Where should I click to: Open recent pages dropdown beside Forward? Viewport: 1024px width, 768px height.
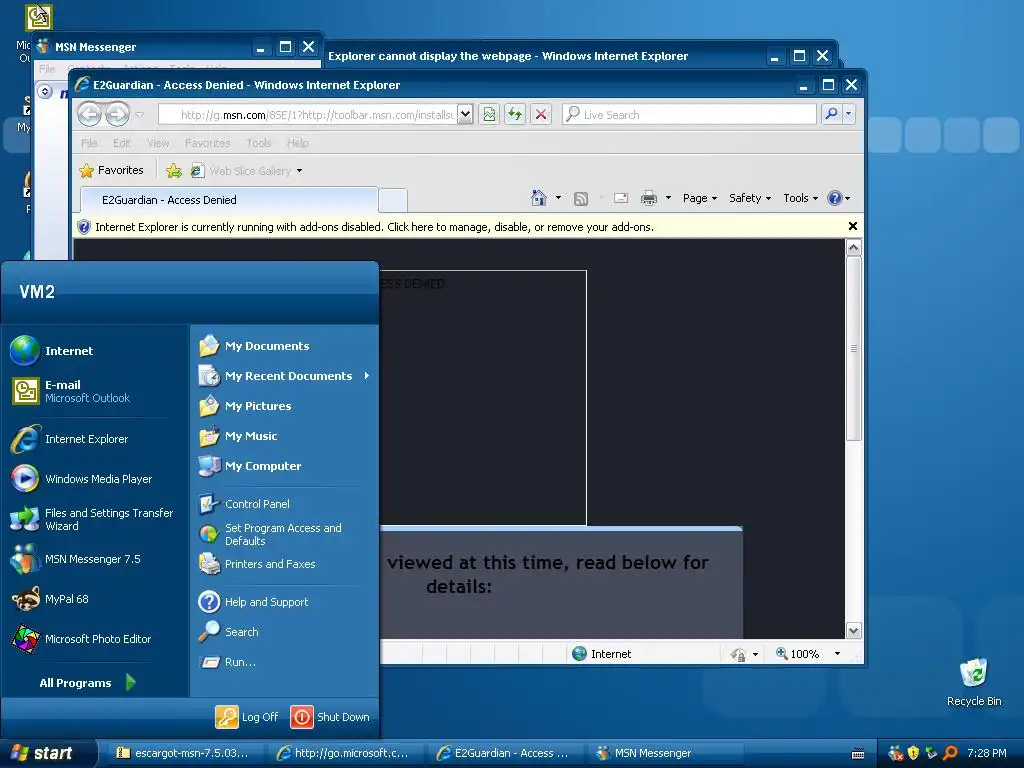point(139,114)
